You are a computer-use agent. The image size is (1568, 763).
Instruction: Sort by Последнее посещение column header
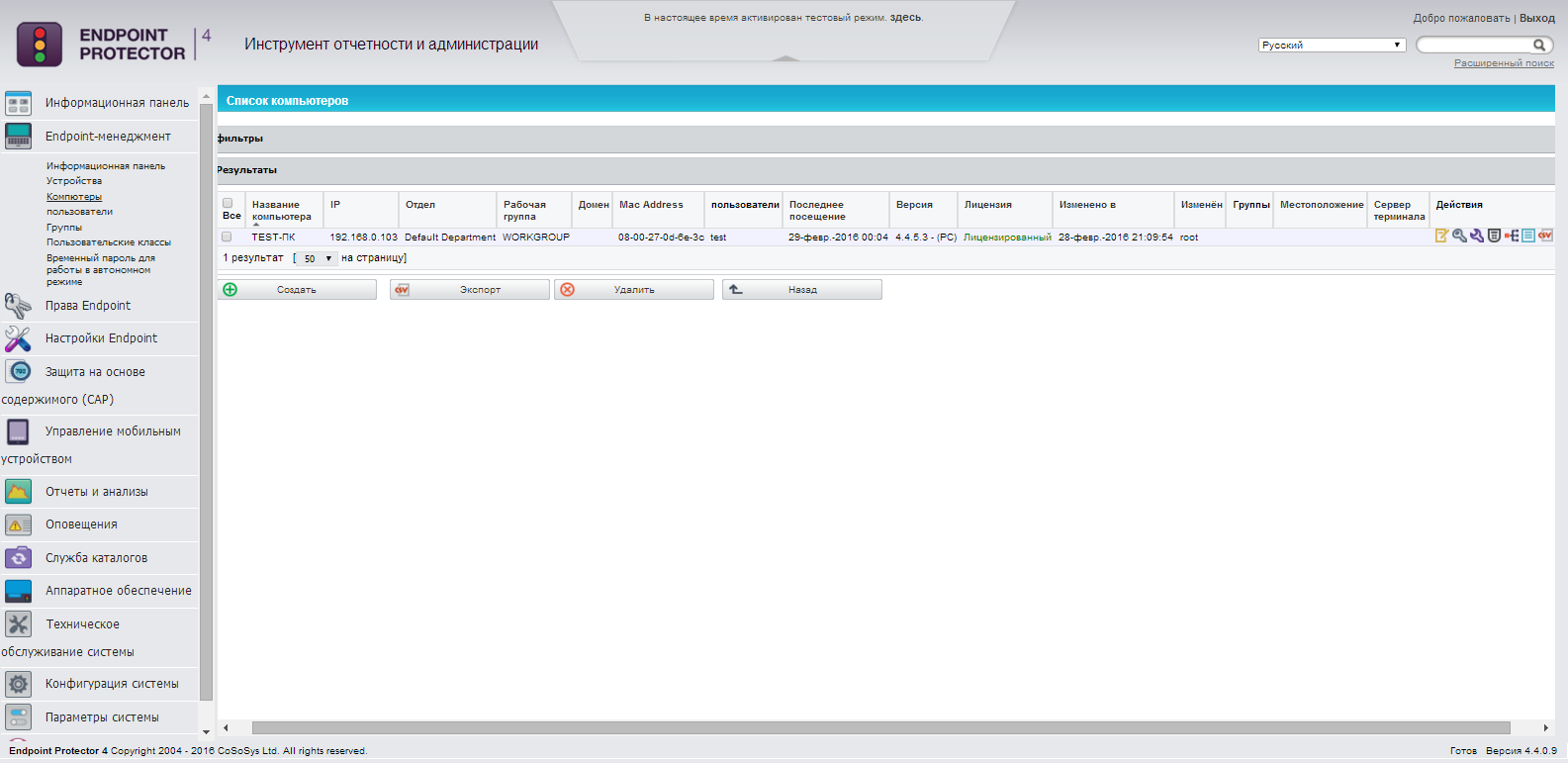[x=817, y=210]
